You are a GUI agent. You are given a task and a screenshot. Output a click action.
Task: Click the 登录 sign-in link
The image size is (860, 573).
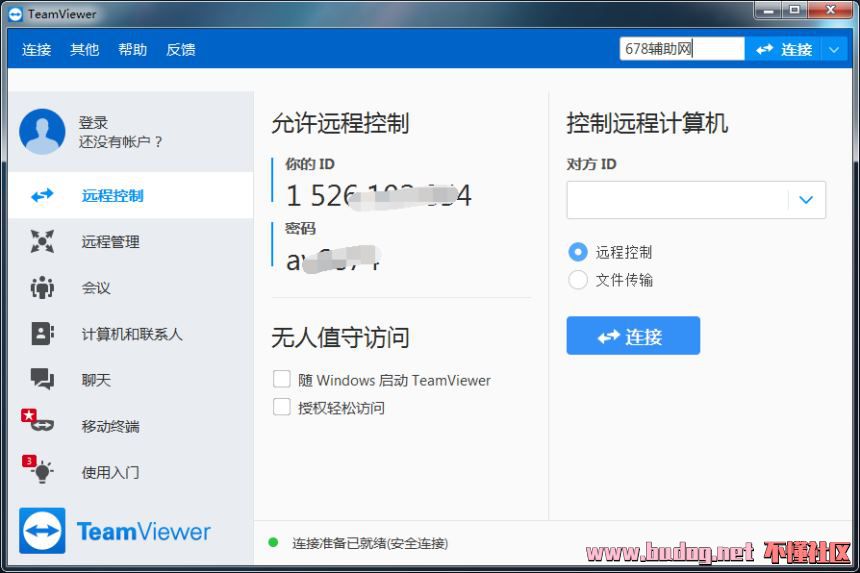tap(93, 123)
